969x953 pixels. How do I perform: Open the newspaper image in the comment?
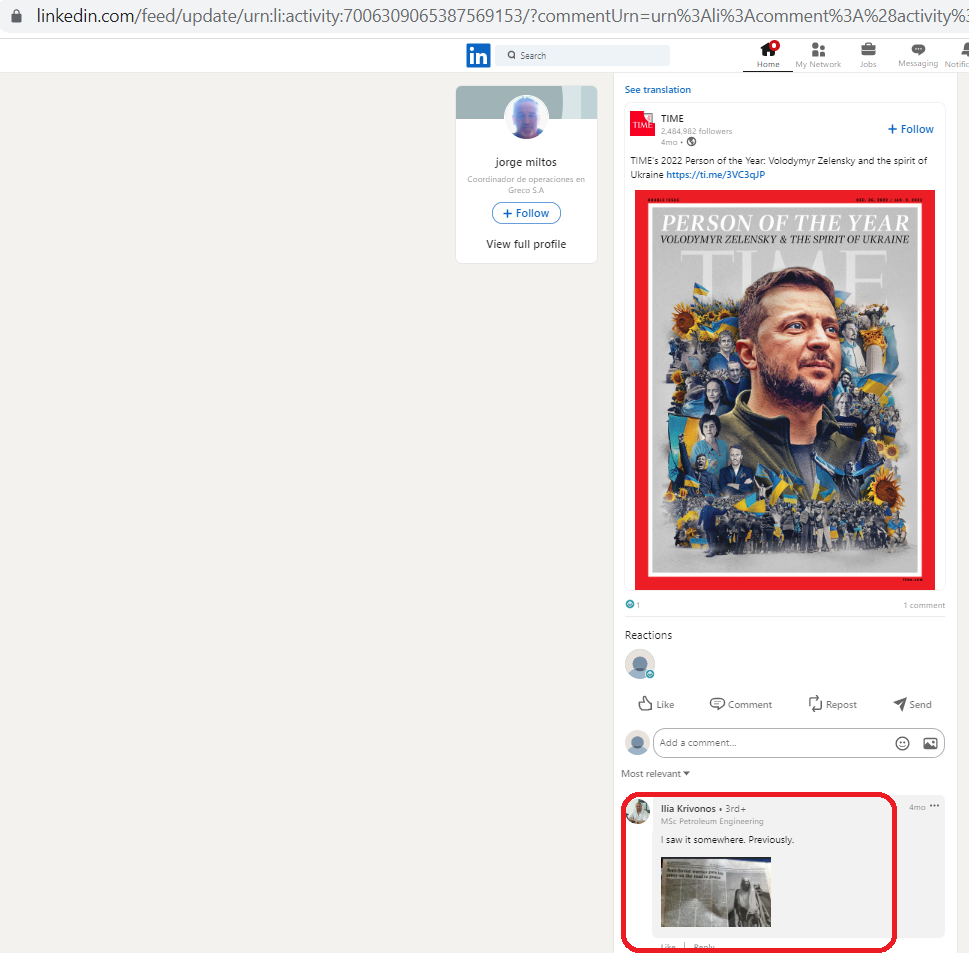point(716,892)
